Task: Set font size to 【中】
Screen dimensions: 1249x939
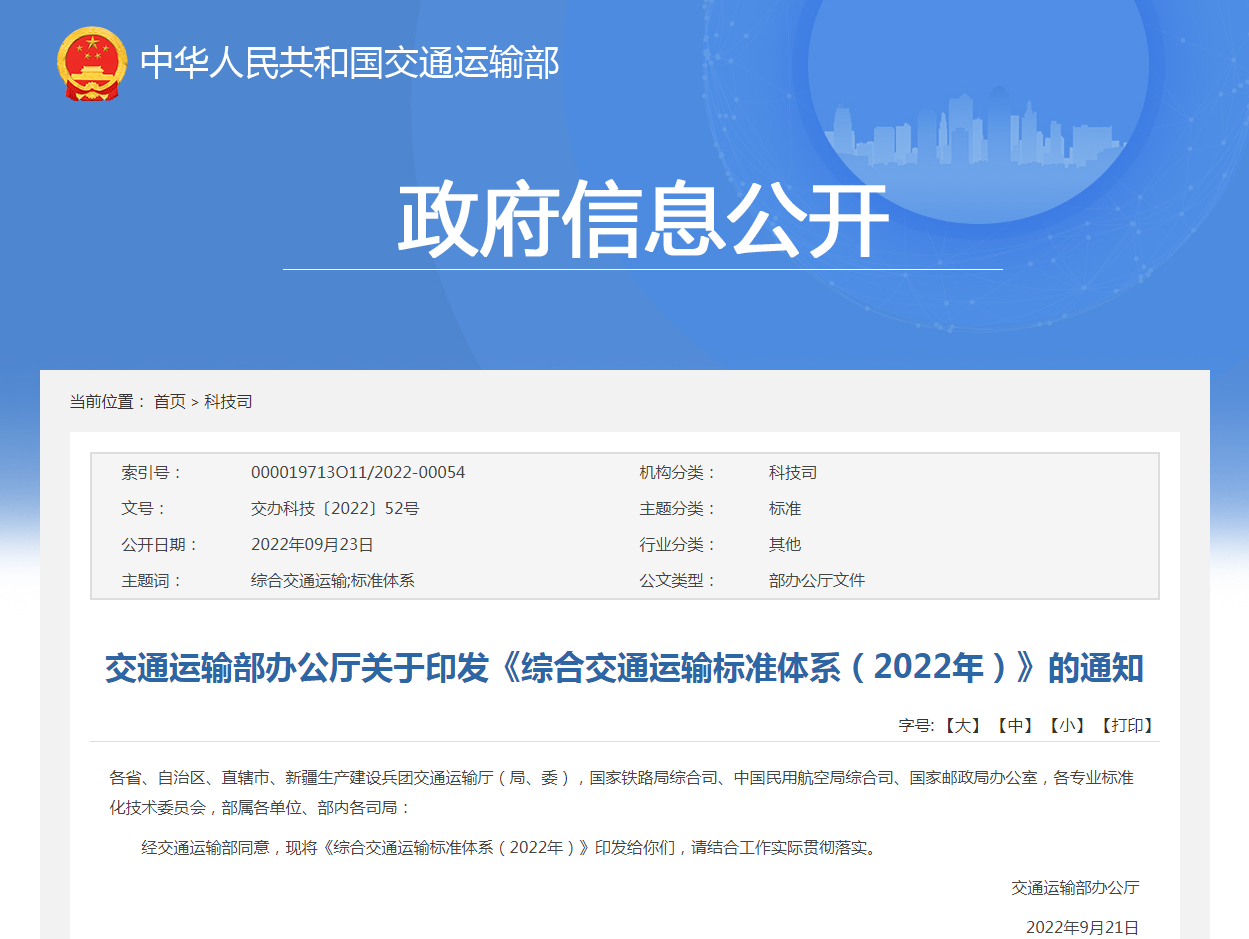Action: point(1015,725)
